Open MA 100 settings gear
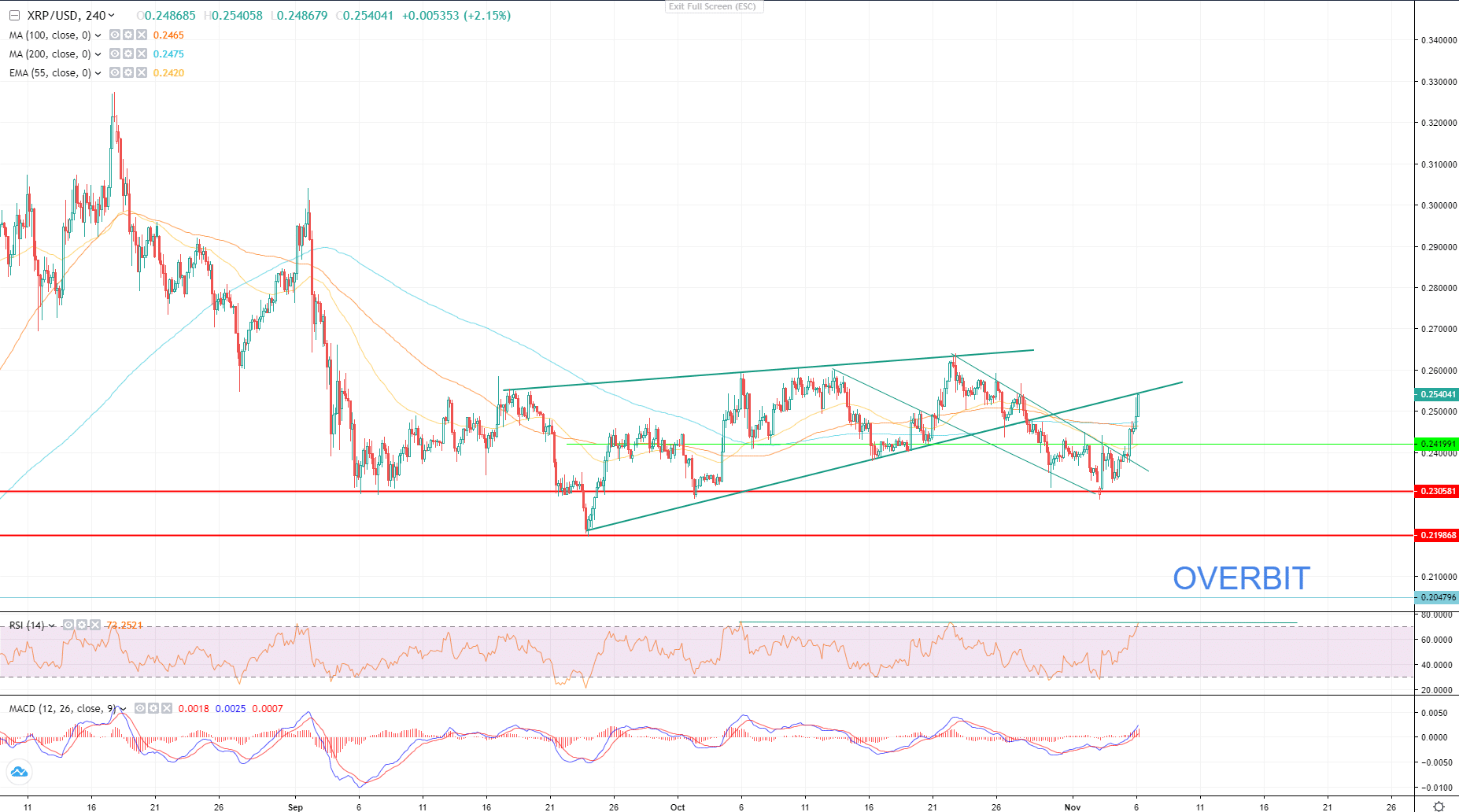Viewport: 1459px width, 812px height. (x=128, y=35)
